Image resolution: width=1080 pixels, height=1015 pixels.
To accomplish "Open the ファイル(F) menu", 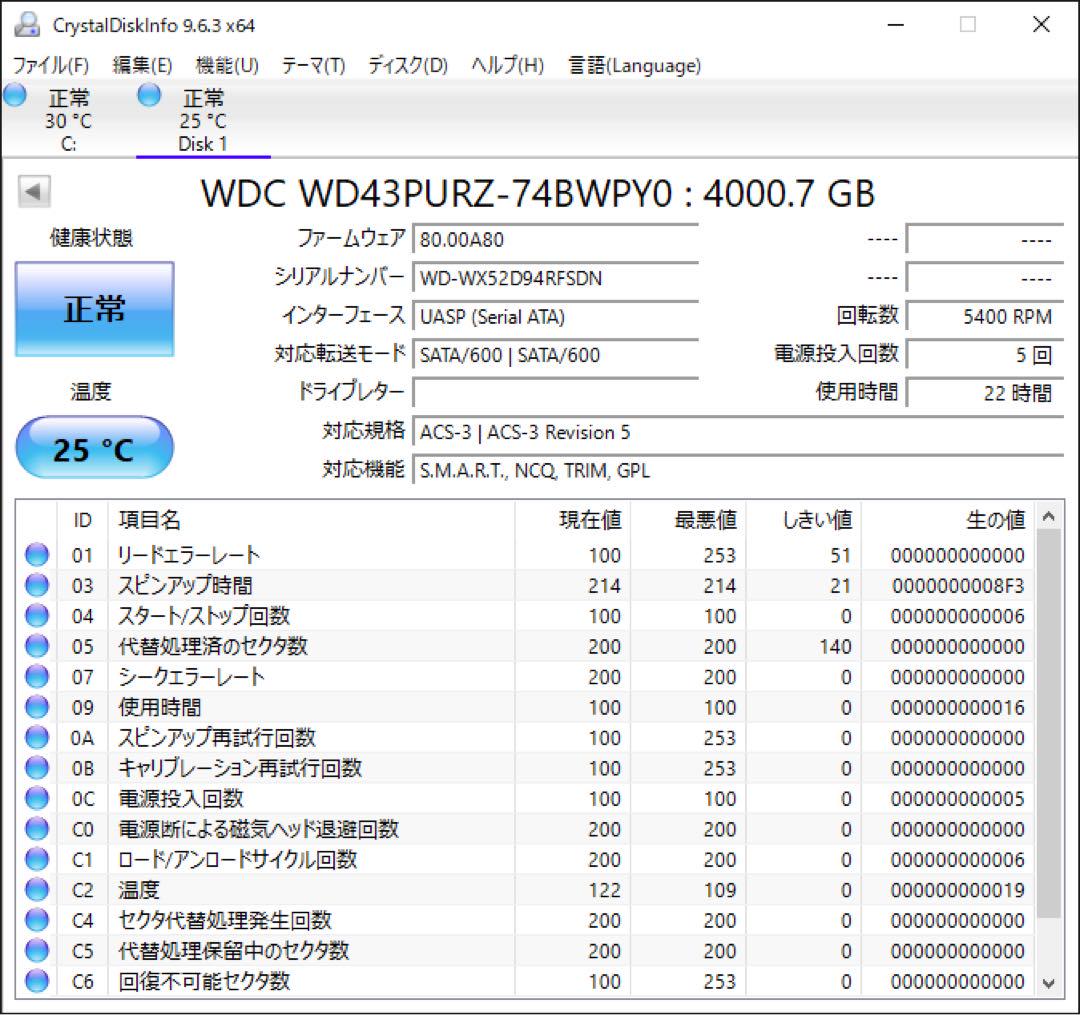I will point(51,65).
